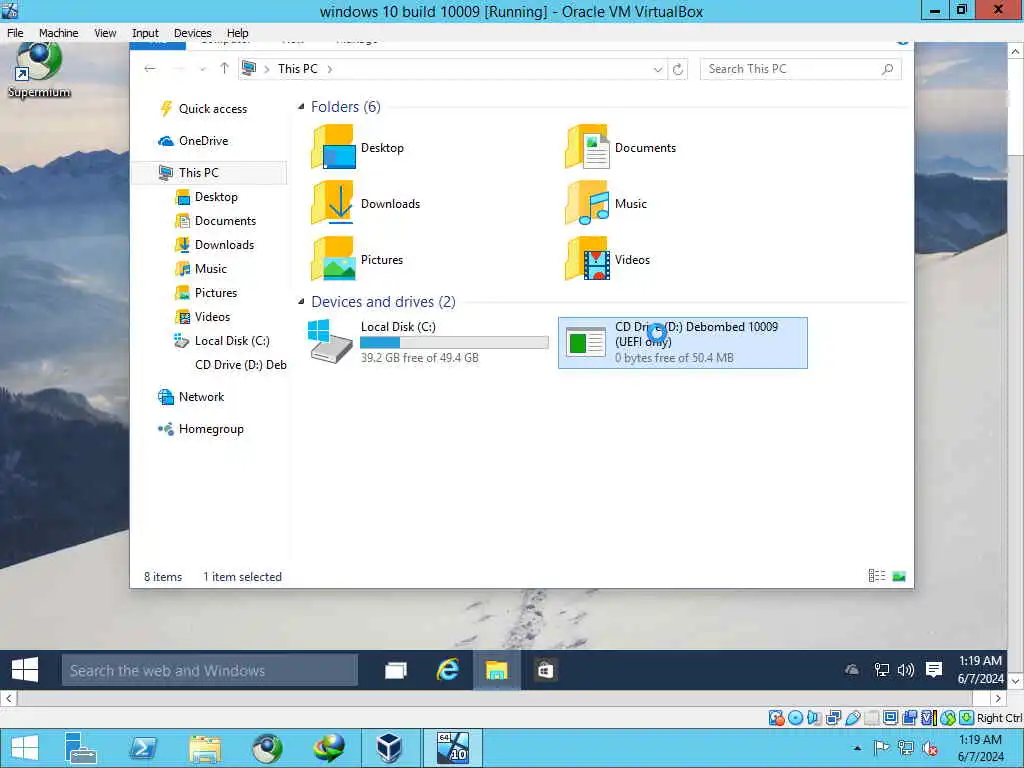Go back in File Explorer
1024x768 pixels.
point(150,69)
